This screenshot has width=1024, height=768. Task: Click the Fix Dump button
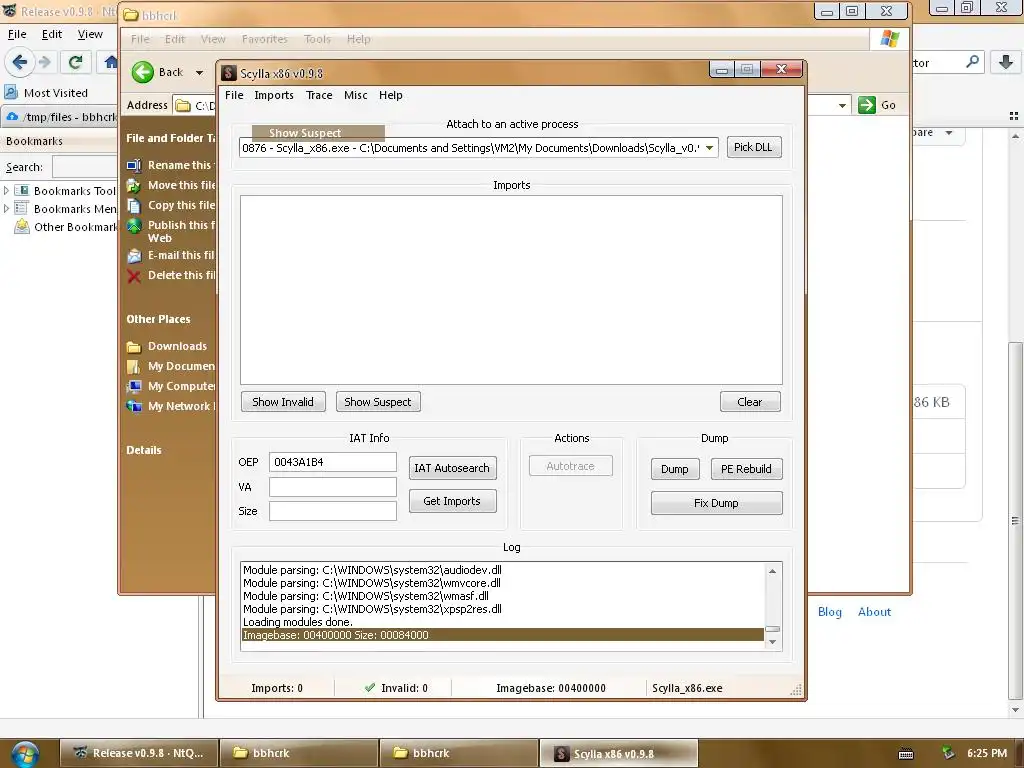[x=716, y=503]
